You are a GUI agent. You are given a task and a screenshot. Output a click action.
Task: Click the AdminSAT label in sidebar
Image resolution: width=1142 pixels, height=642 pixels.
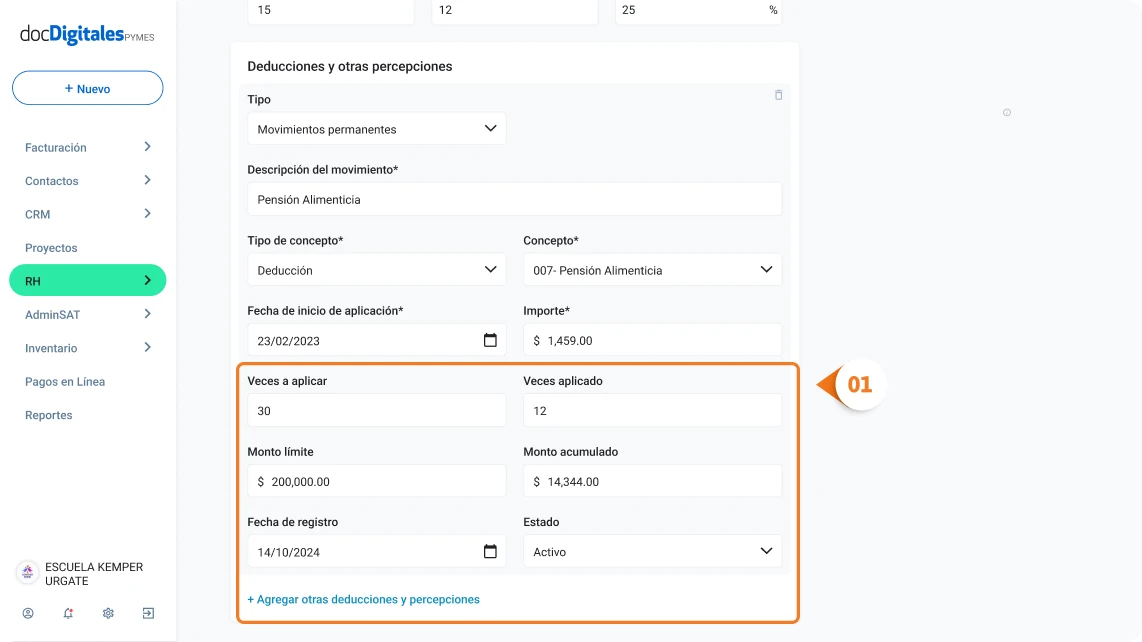(52, 315)
